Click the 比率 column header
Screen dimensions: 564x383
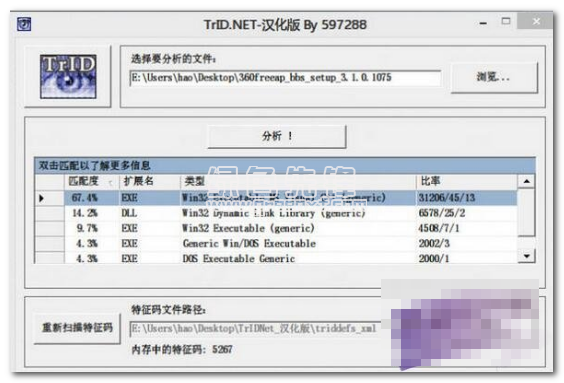click(x=467, y=181)
